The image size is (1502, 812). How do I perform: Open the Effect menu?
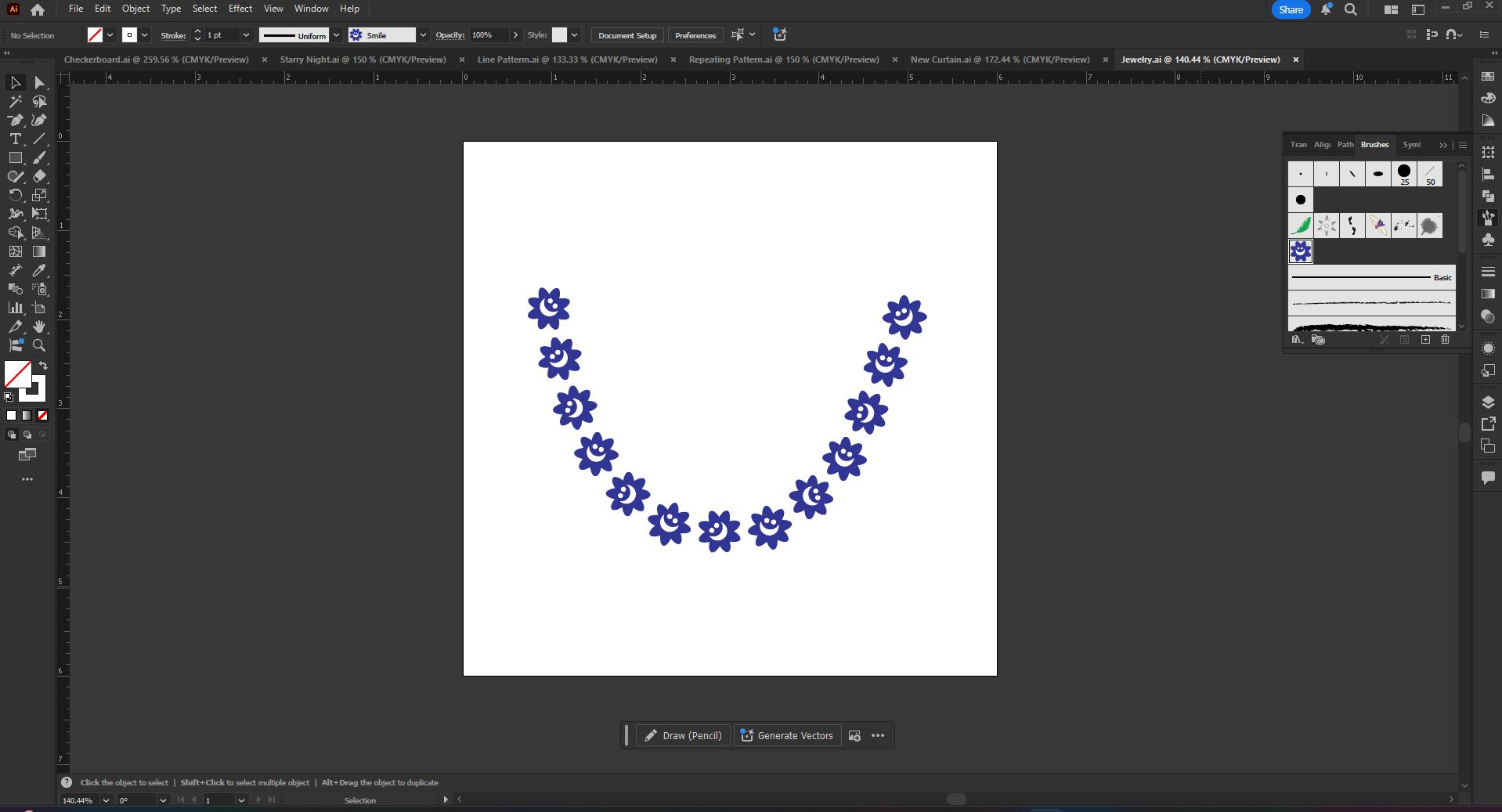240,9
